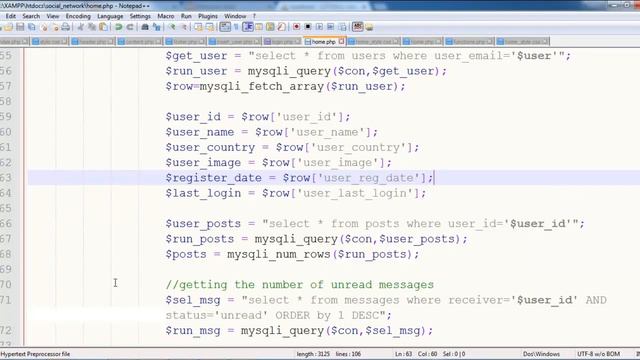The image size is (640, 360).
Task: Open the Search menu
Action: point(31,16)
